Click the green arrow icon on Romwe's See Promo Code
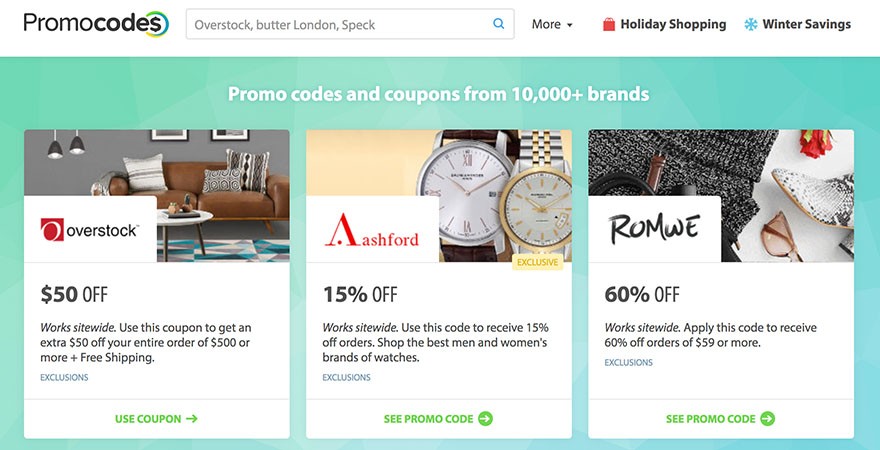The height and width of the screenshot is (450, 880). [x=768, y=419]
